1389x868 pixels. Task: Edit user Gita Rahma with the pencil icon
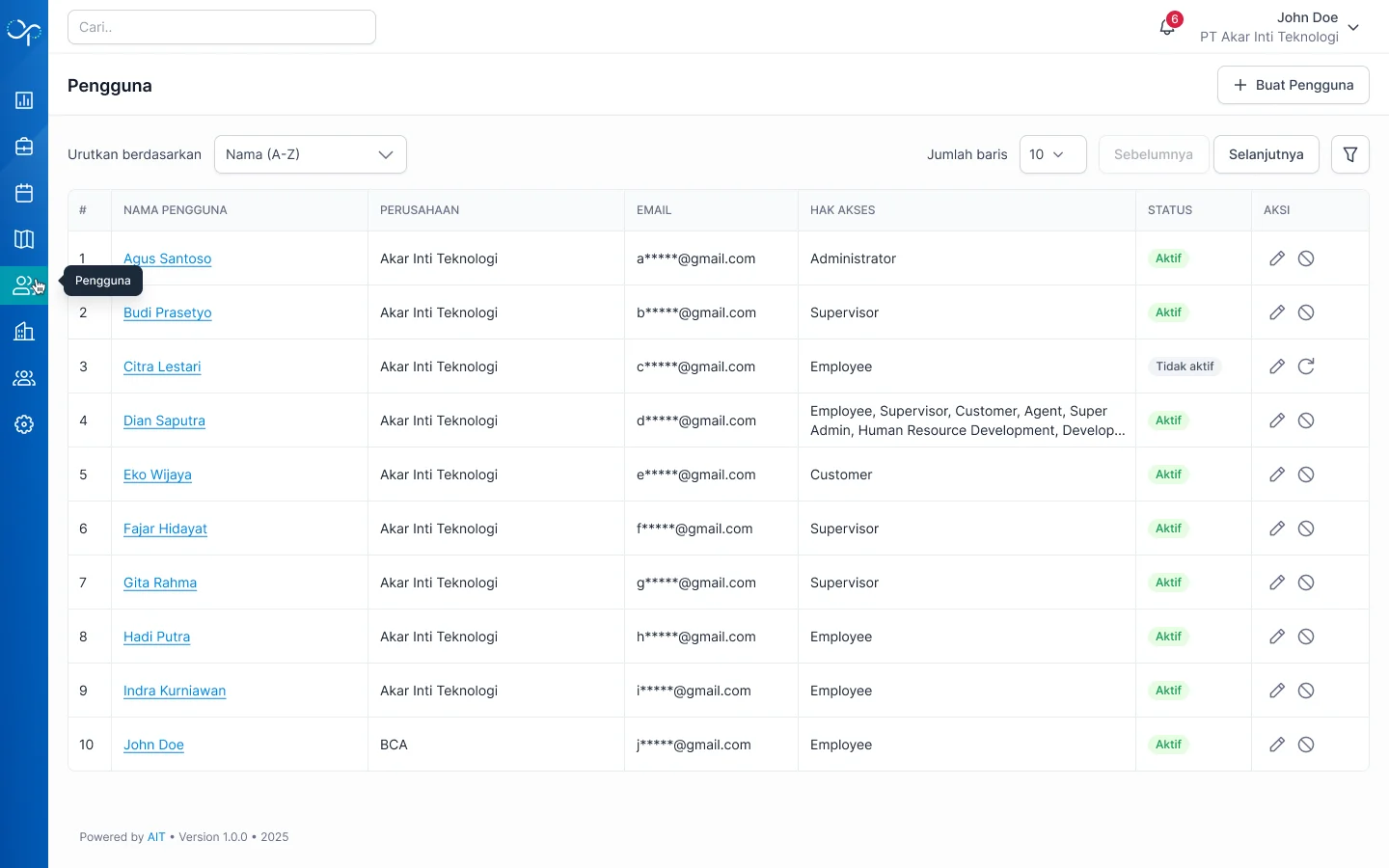coord(1277,583)
